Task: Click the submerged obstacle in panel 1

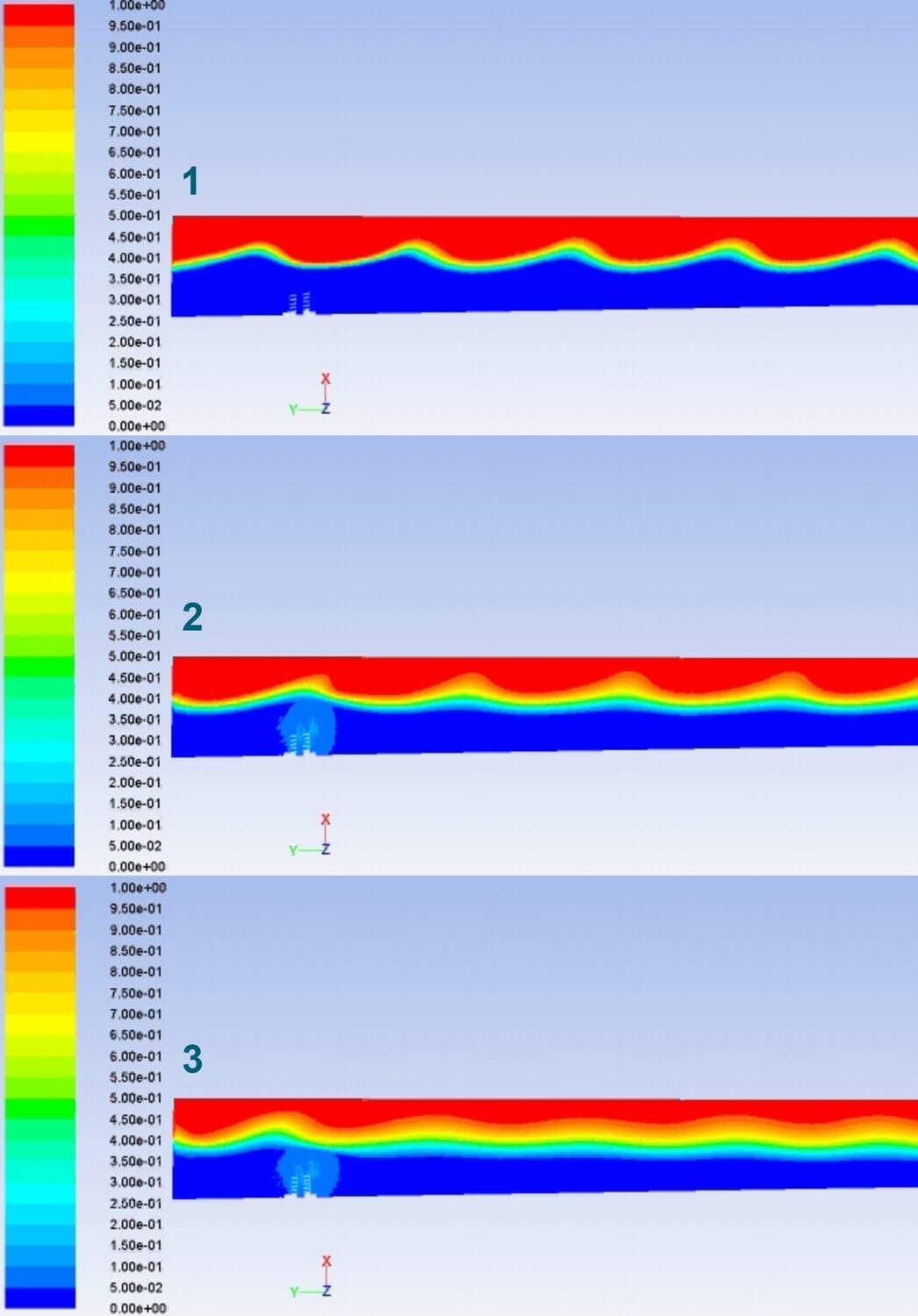Action: click(300, 304)
